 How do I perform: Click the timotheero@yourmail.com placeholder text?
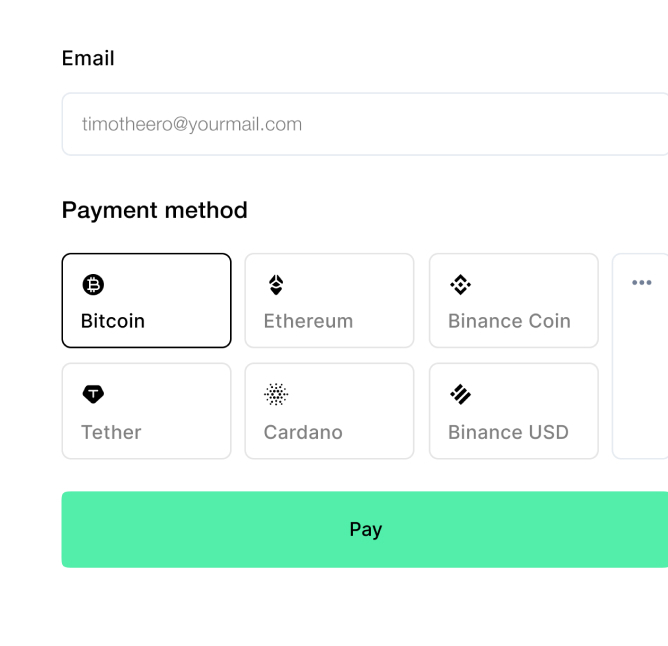click(192, 124)
